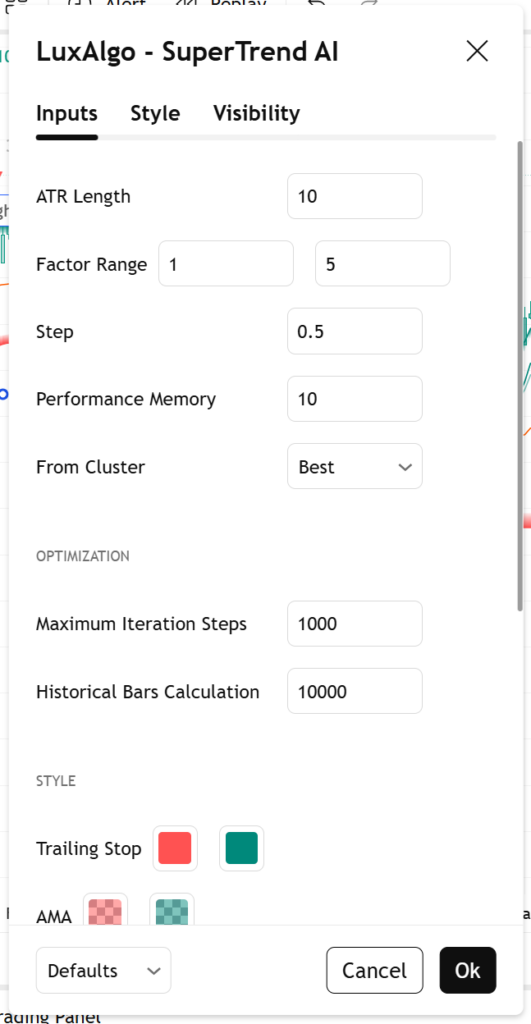Confirm settings with the Ok button

pos(468,970)
